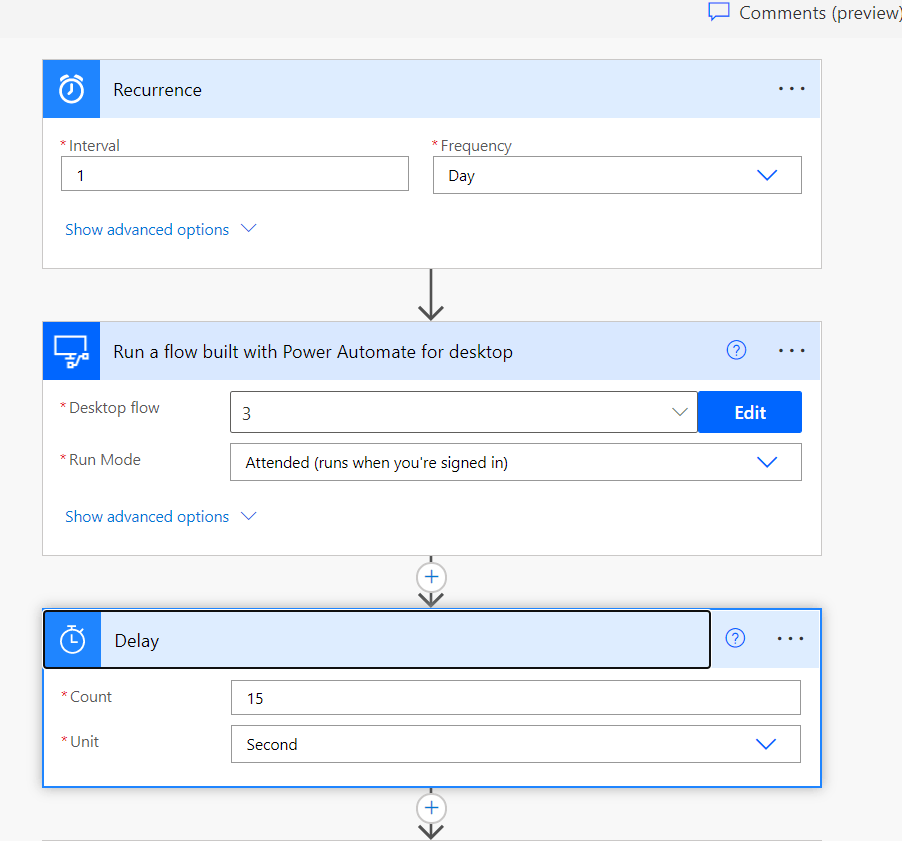Open the Run Mode dropdown showing Attended
The height and width of the screenshot is (841, 902).
[x=515, y=462]
